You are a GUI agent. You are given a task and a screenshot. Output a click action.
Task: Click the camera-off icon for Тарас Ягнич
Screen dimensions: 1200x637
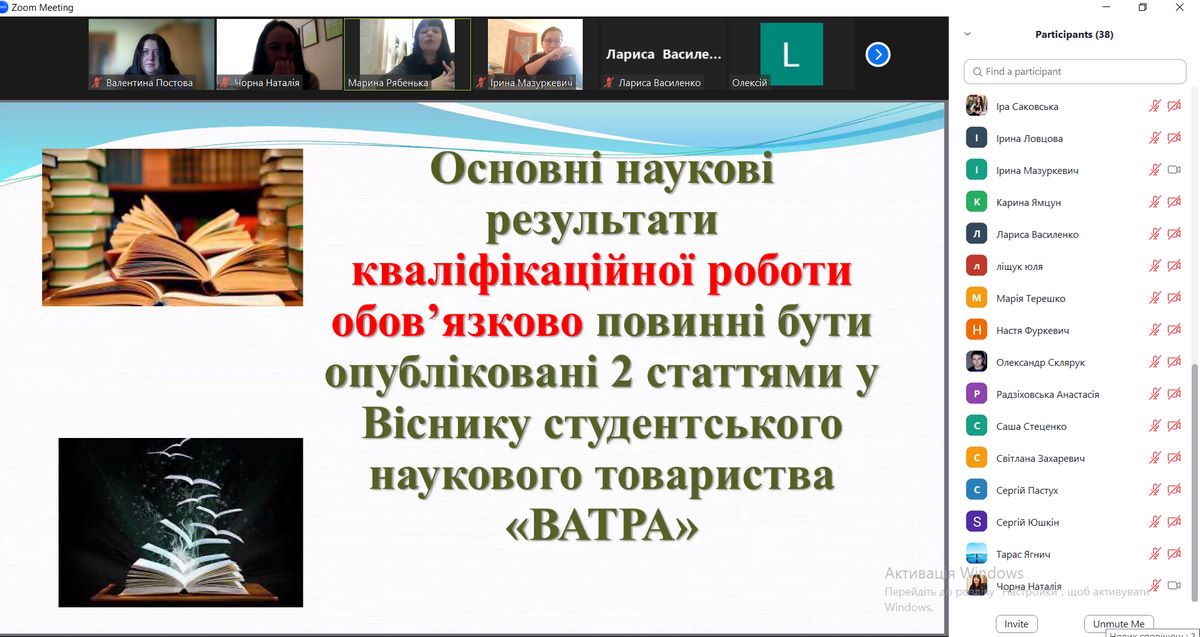click(x=1174, y=554)
